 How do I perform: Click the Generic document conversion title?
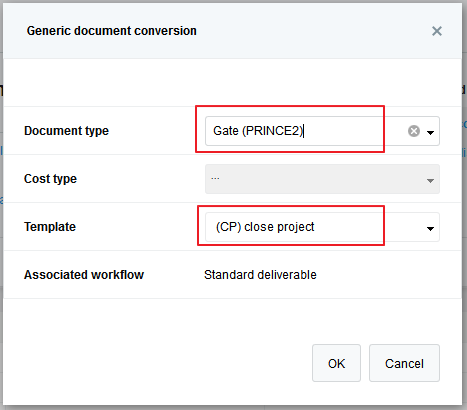tap(112, 31)
